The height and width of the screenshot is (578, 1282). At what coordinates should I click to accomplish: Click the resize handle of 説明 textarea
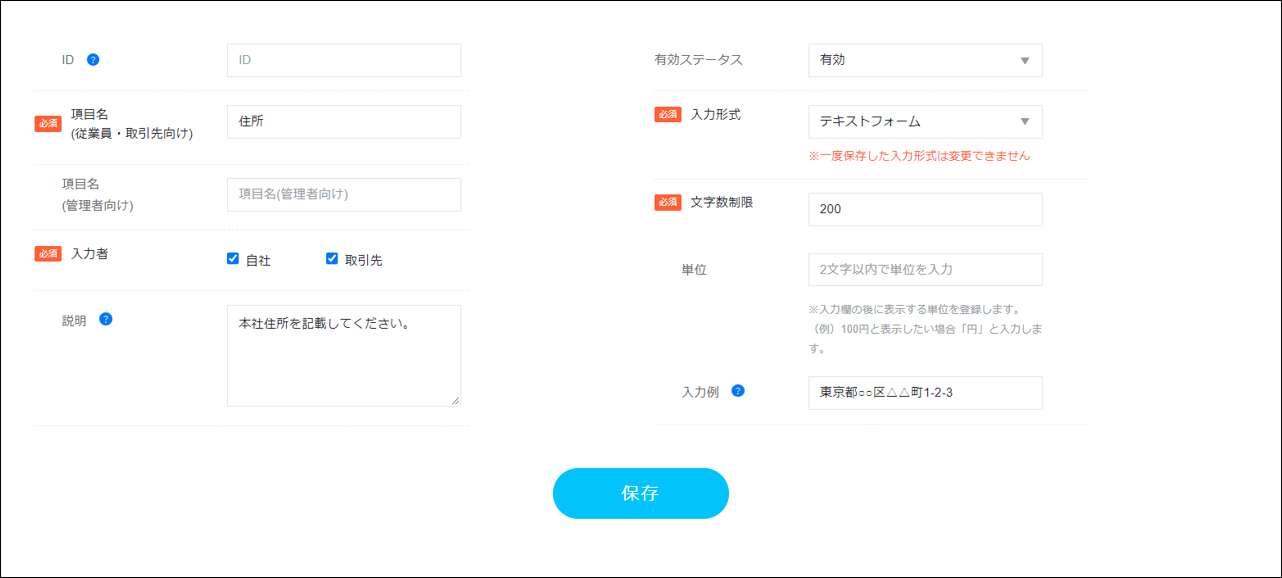(455, 400)
